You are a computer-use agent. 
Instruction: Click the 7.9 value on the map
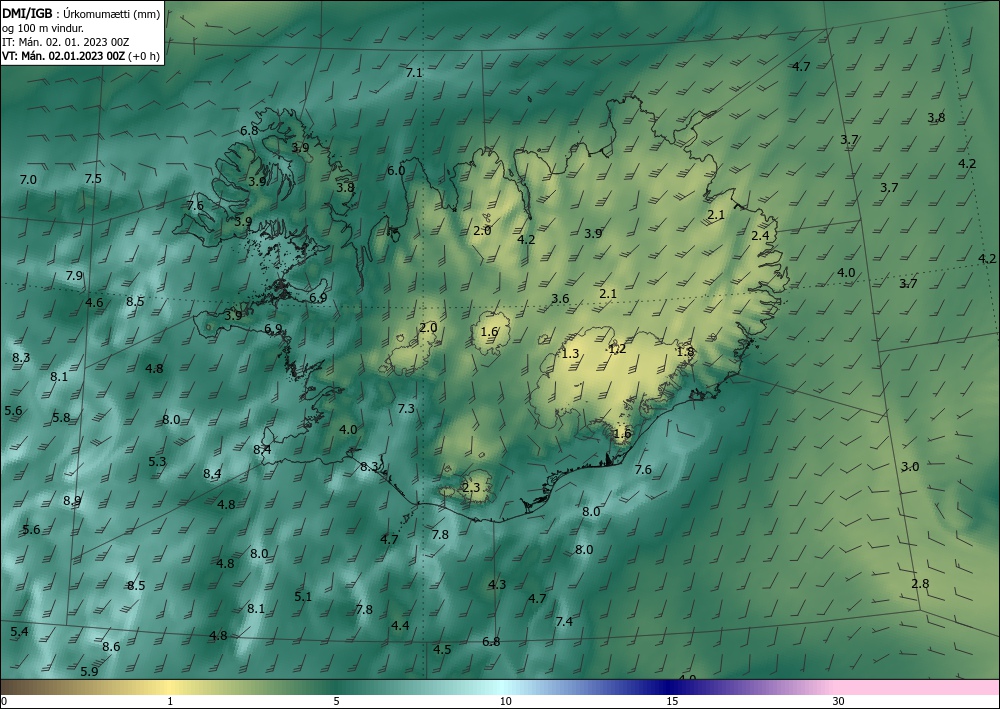point(74,276)
